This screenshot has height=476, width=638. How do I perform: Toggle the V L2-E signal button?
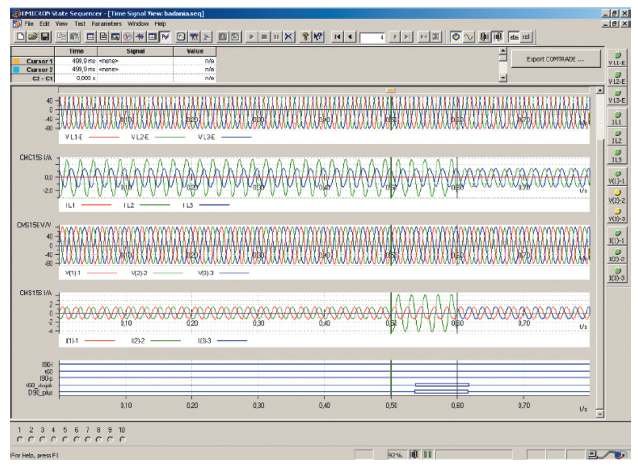pos(617,78)
